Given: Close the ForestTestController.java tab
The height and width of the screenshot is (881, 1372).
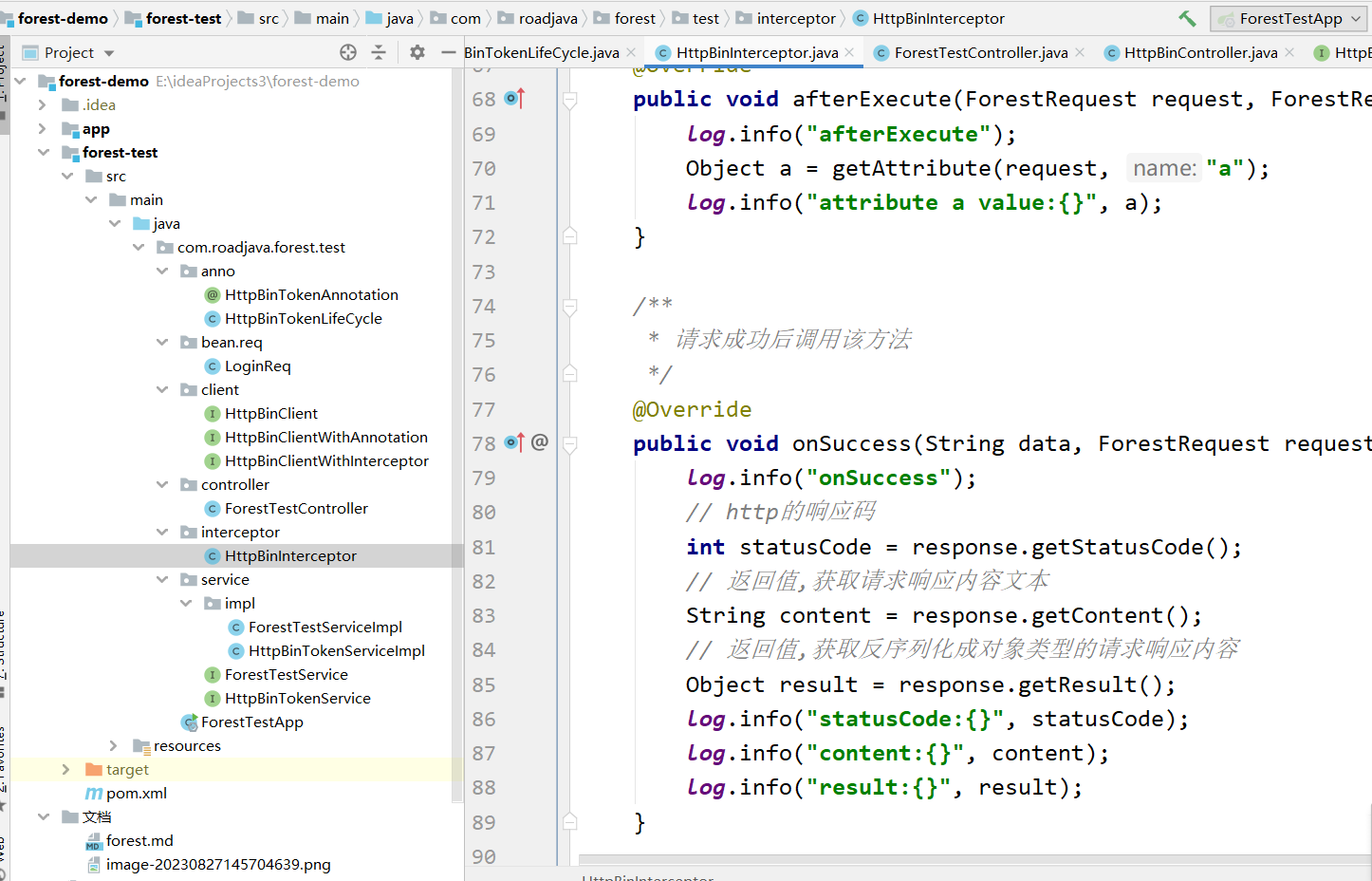Looking at the screenshot, I should pos(1080,53).
